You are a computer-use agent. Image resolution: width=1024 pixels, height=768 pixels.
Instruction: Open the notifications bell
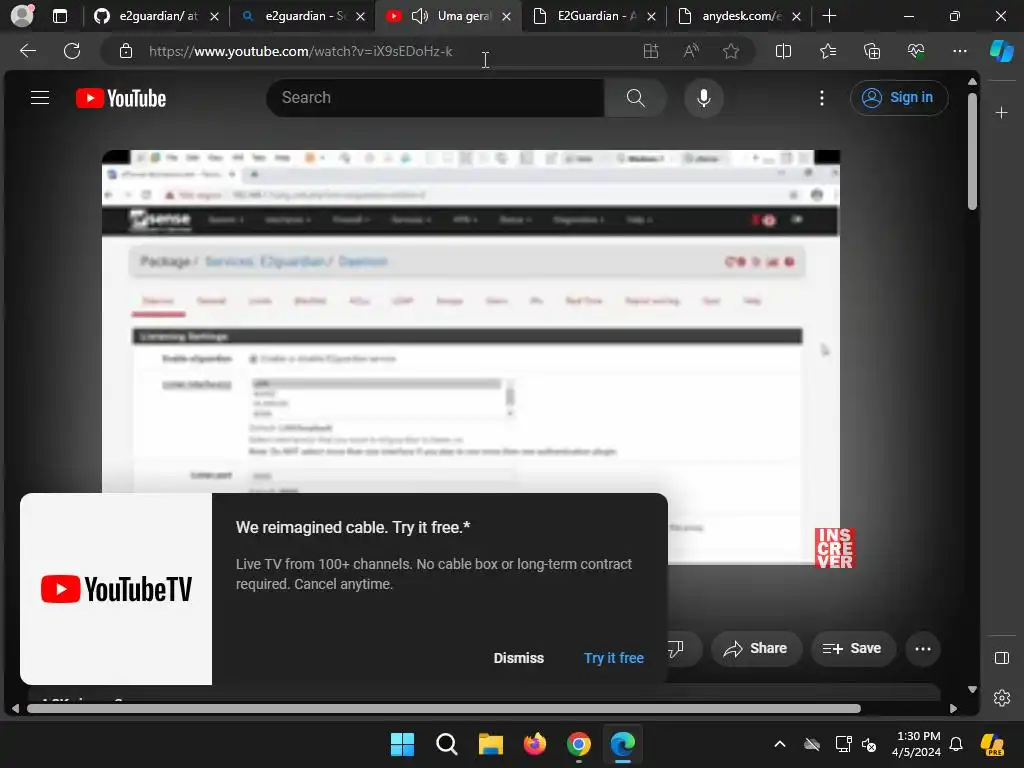(x=956, y=744)
